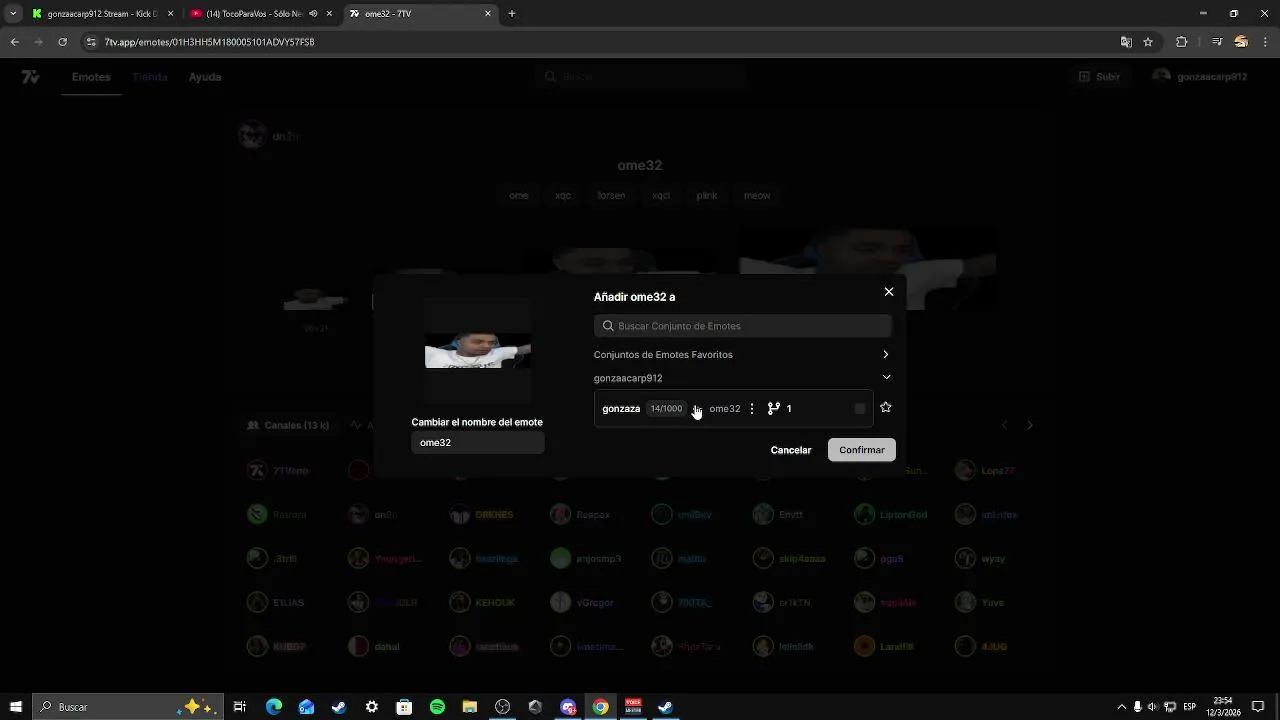The height and width of the screenshot is (720, 1280).
Task: Mute the TocoParaVos tab audio
Action: tap(313, 14)
